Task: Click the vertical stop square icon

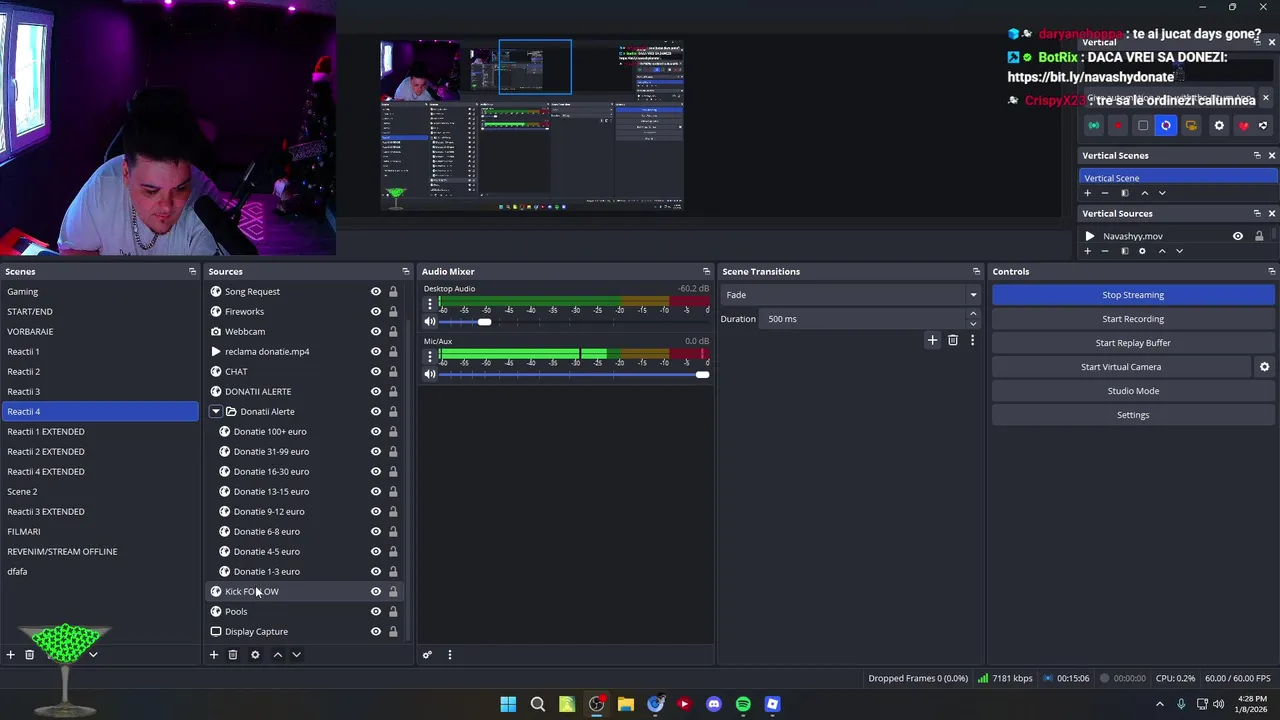Action: click(1143, 125)
